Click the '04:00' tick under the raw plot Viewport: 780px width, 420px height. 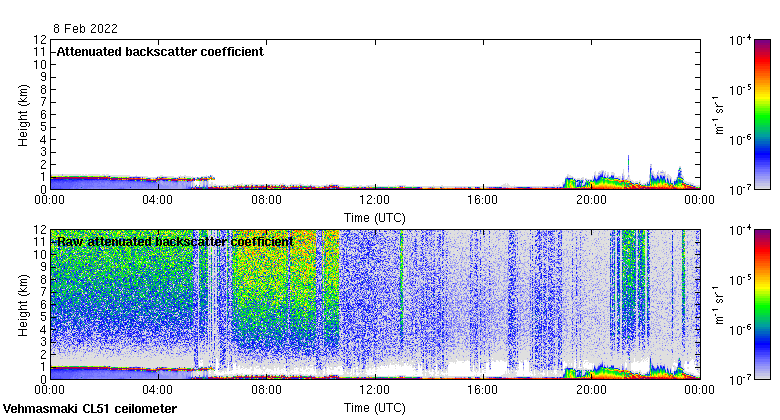point(158,390)
